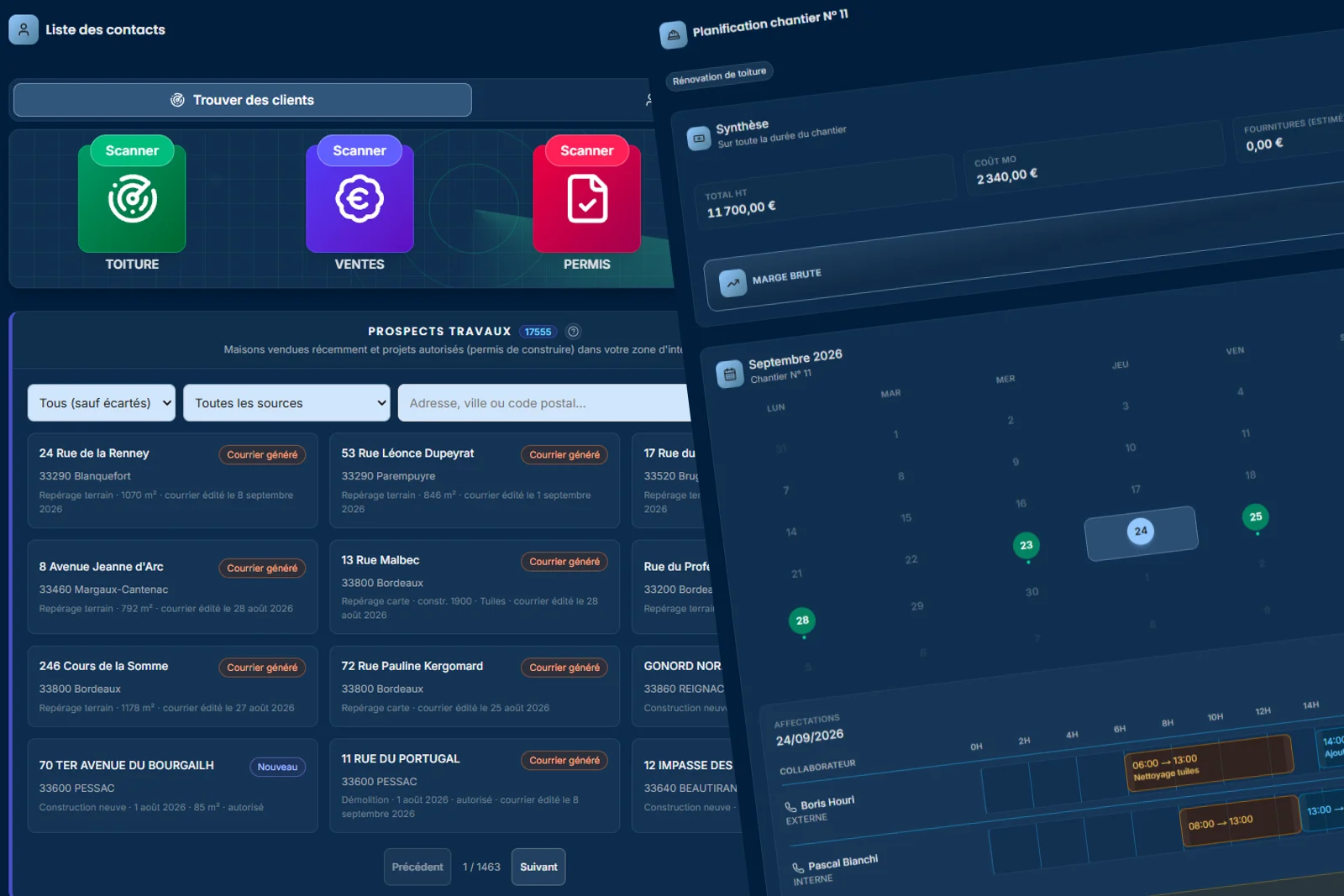Click the Marge brute trend icon
This screenshot has width=1344, height=896.
[x=732, y=283]
